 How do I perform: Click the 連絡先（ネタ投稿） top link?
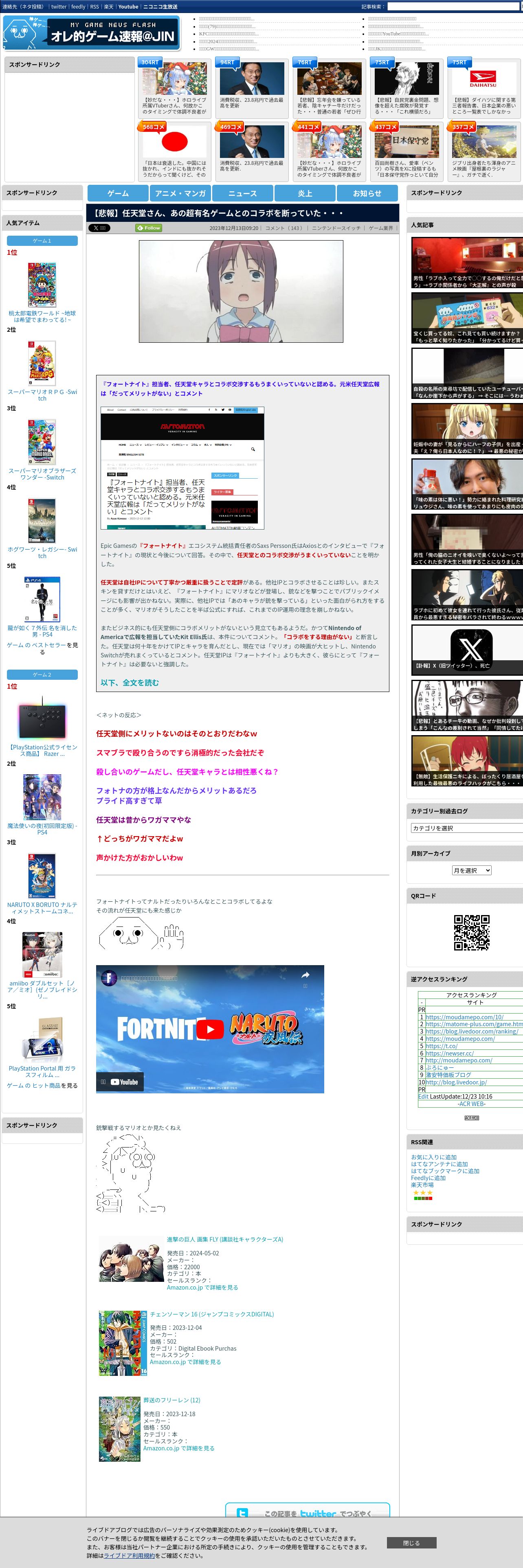pos(23,7)
